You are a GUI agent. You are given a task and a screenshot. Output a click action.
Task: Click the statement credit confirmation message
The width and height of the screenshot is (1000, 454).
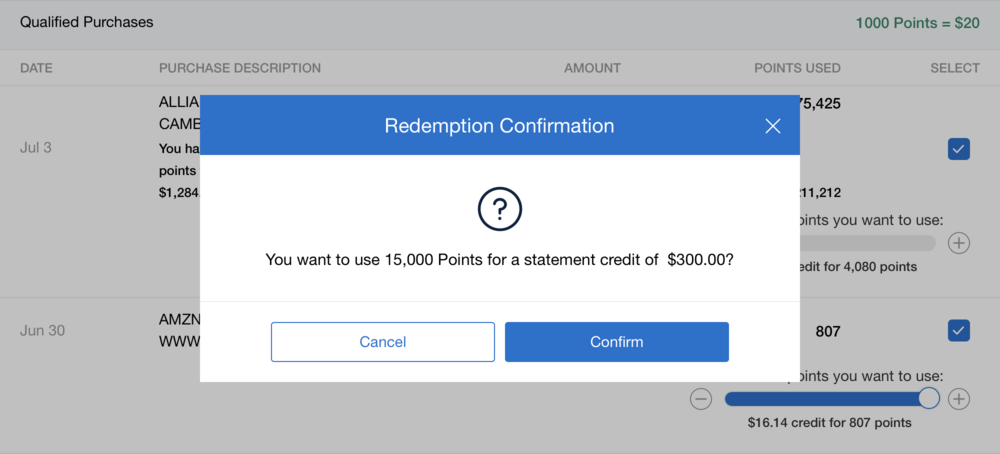(500, 259)
